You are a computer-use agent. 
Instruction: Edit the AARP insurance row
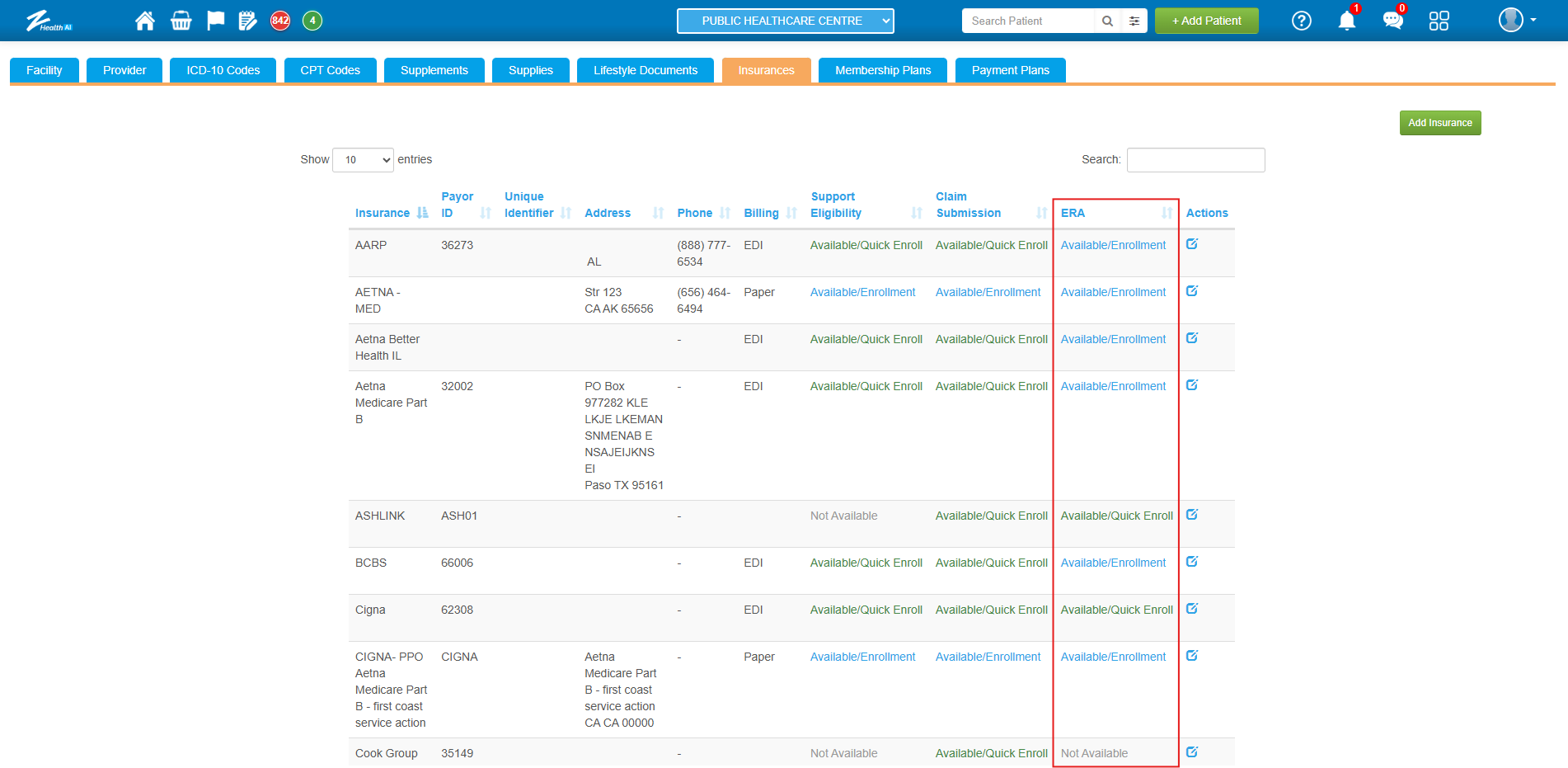pos(1192,244)
